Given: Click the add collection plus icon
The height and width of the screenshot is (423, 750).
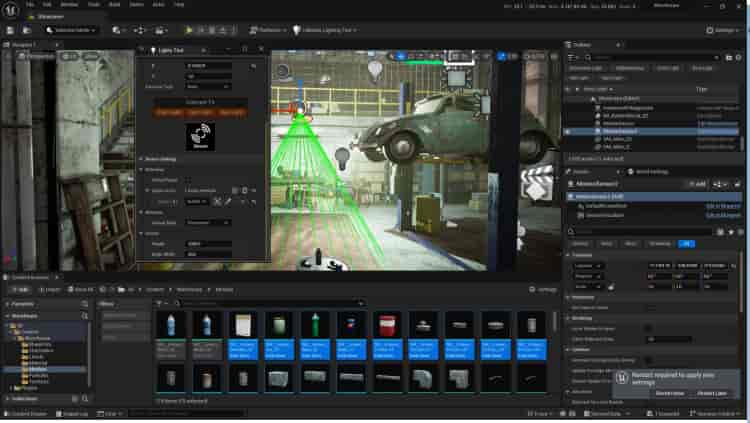Looking at the screenshot, I should click(x=75, y=399).
